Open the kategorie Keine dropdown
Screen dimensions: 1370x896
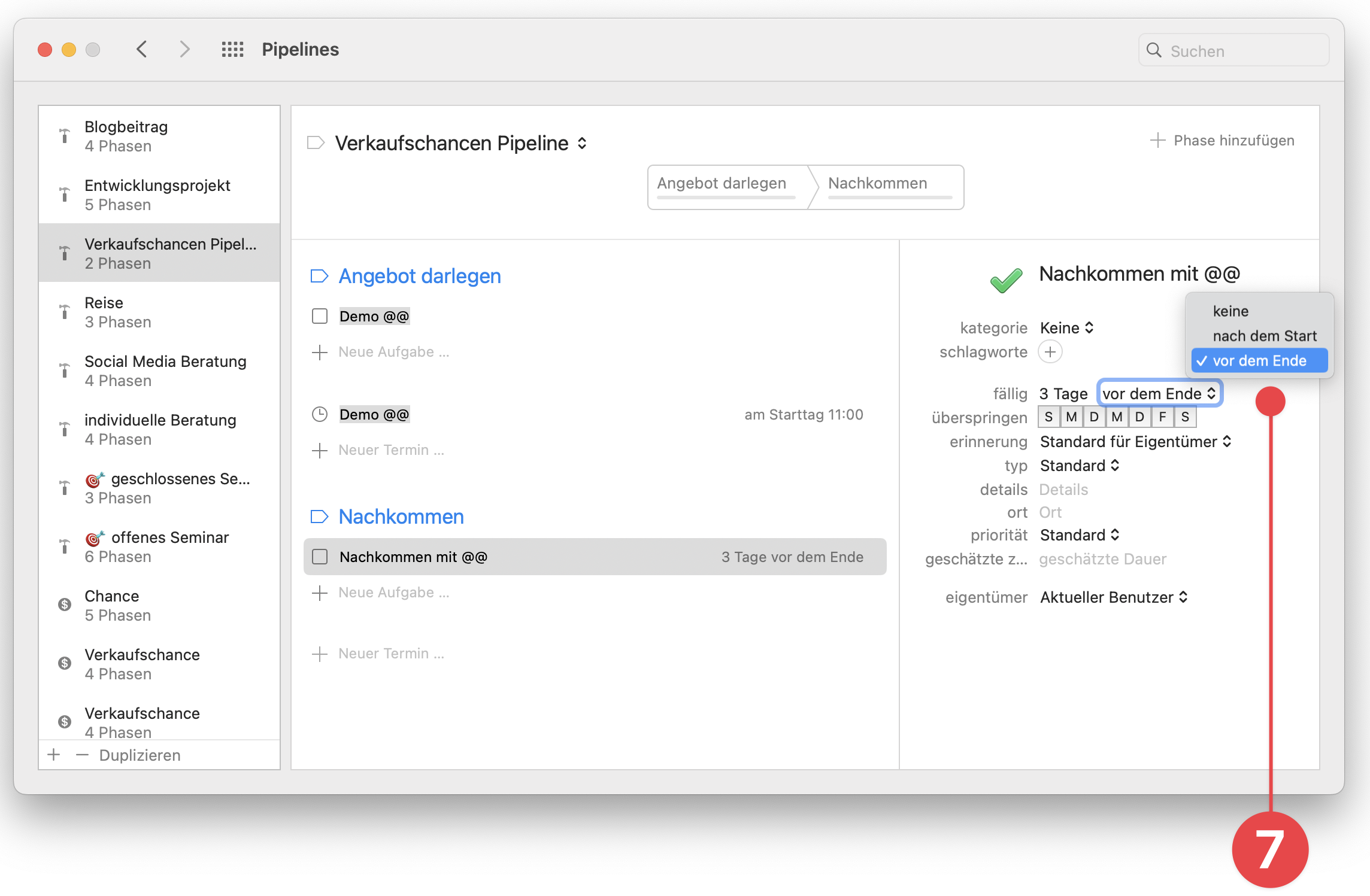coord(1066,327)
